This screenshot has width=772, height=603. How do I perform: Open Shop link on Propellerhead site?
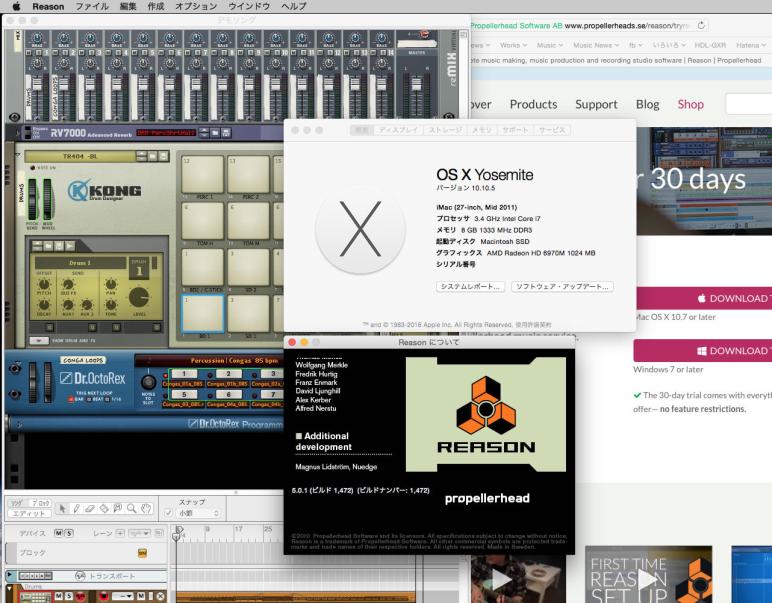pos(690,104)
